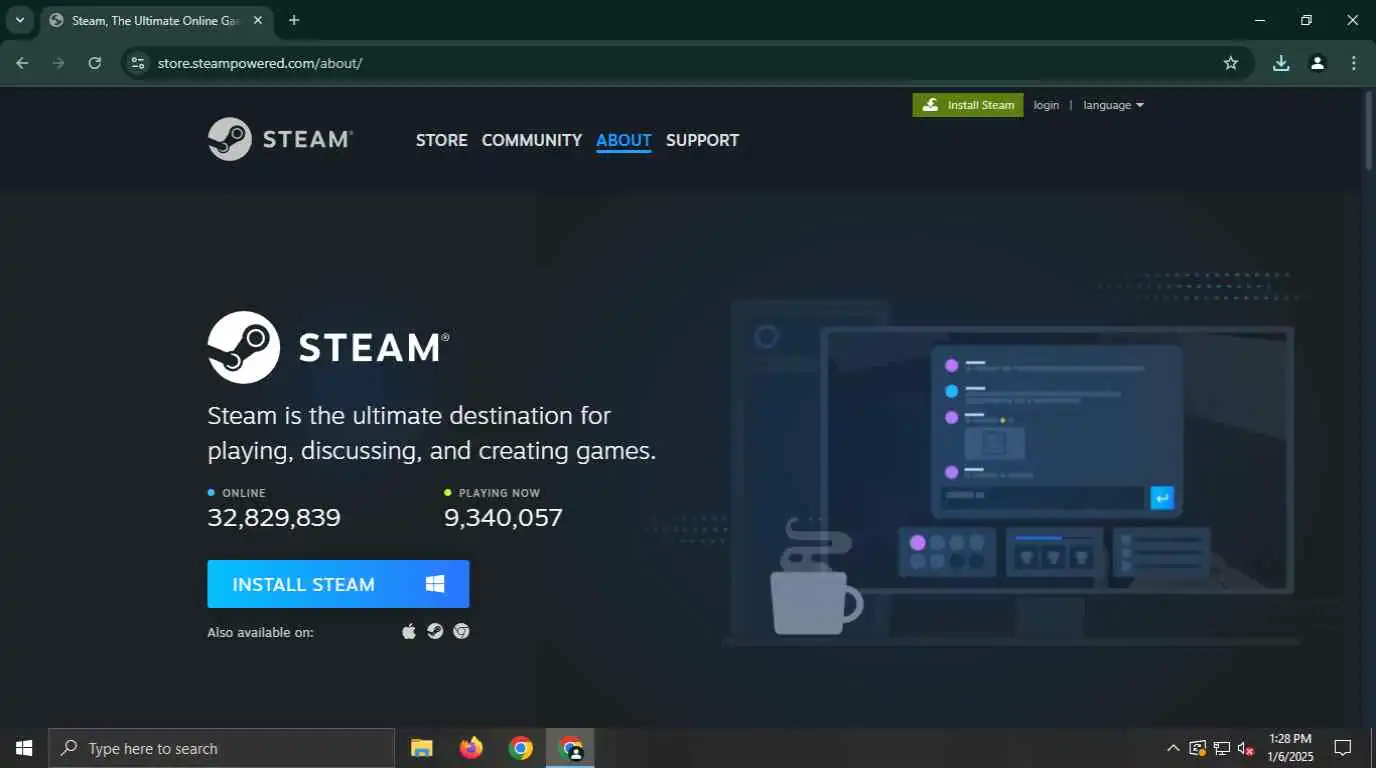1376x768 pixels.
Task: Click the login link
Action: pos(1046,105)
